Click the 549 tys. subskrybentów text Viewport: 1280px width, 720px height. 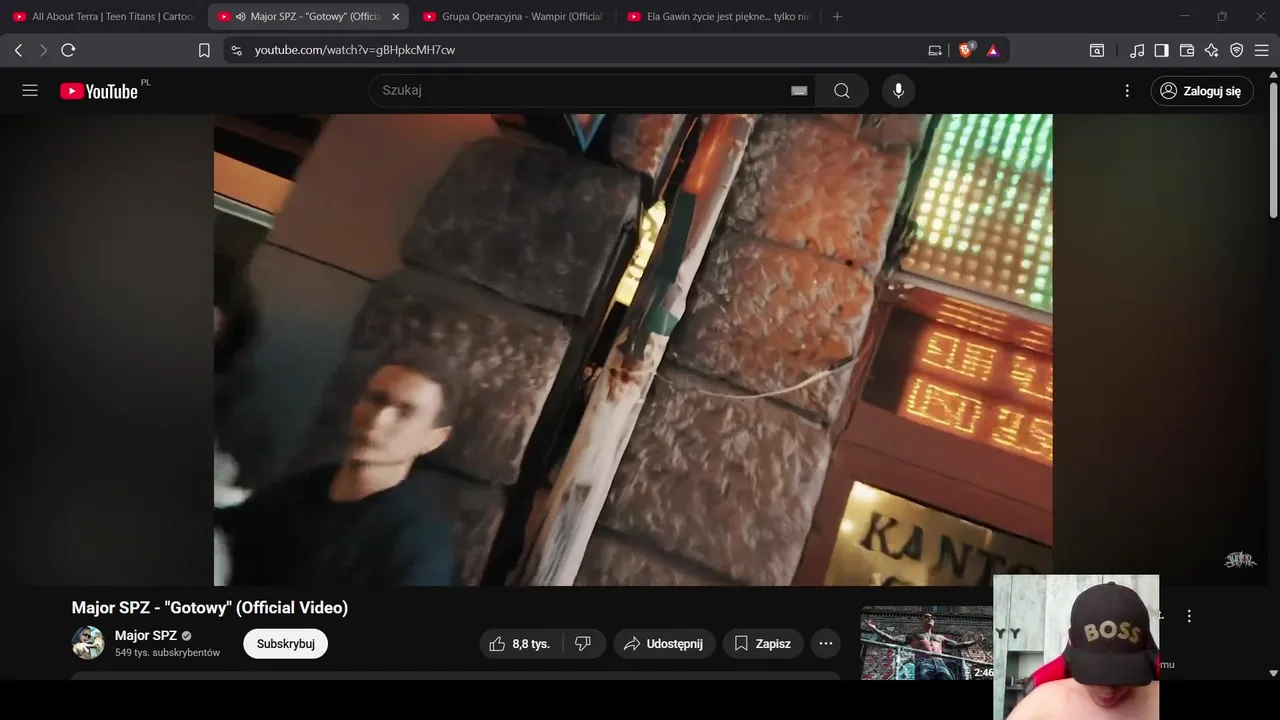click(167, 653)
